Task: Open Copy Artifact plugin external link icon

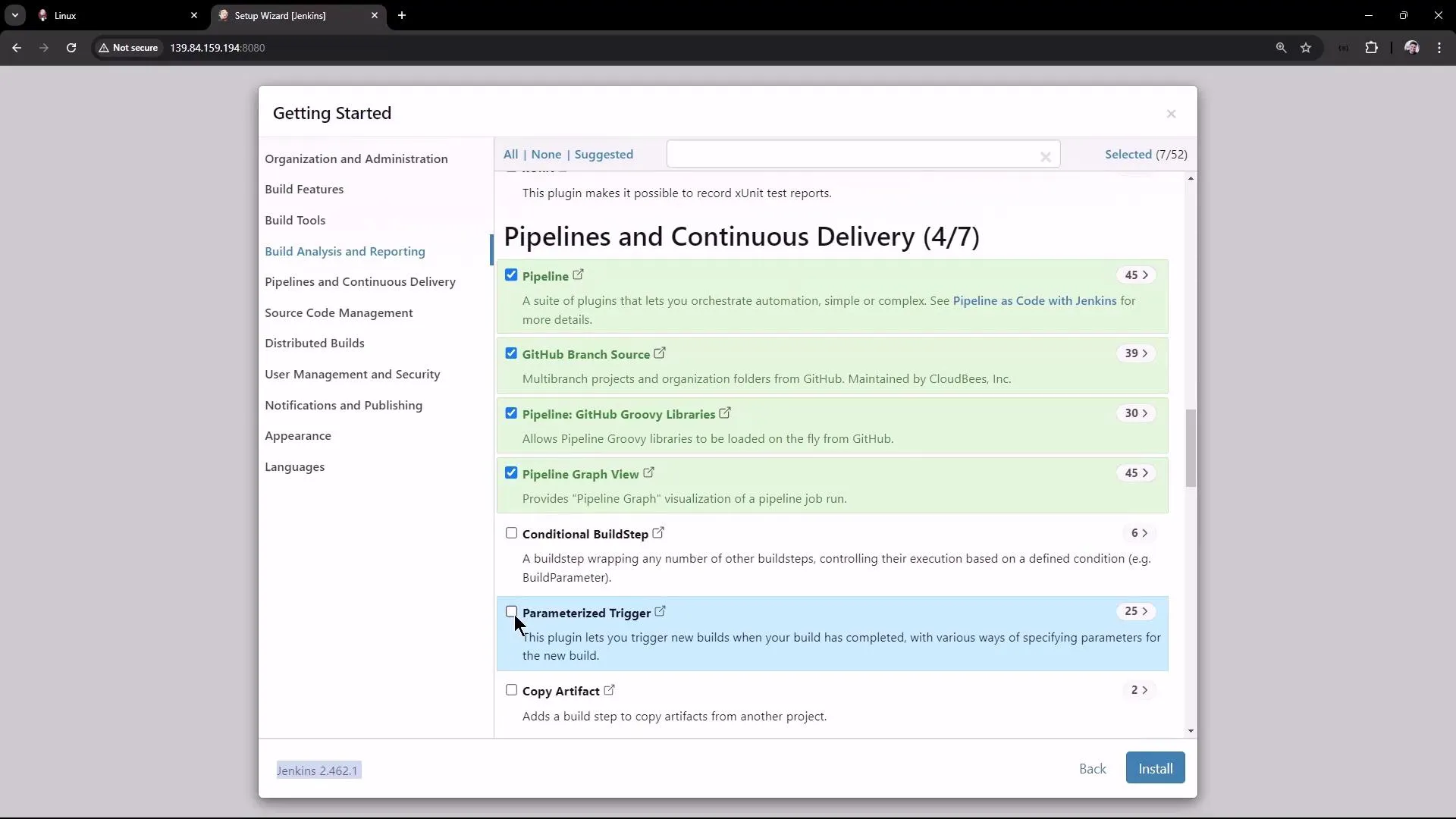Action: point(610,689)
